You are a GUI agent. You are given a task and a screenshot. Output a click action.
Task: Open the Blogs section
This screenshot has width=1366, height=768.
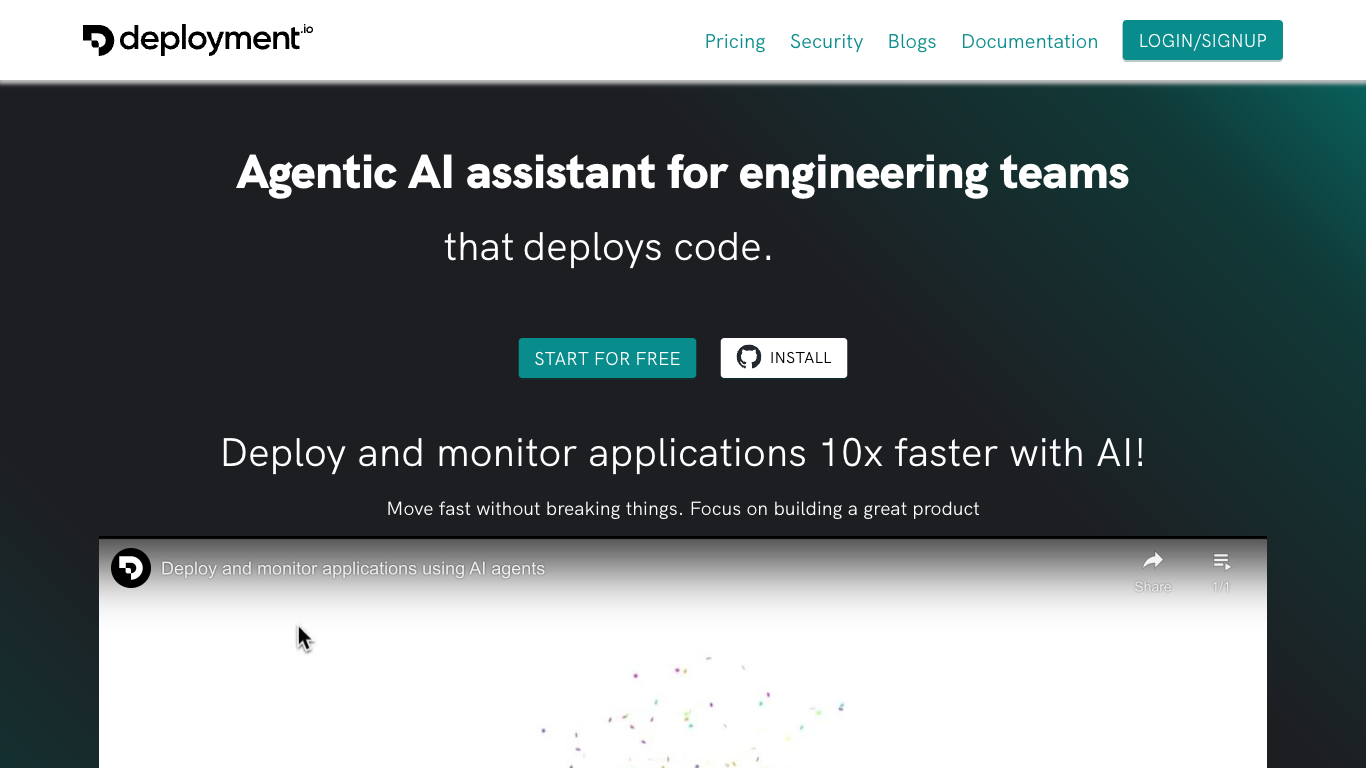[x=912, y=41]
